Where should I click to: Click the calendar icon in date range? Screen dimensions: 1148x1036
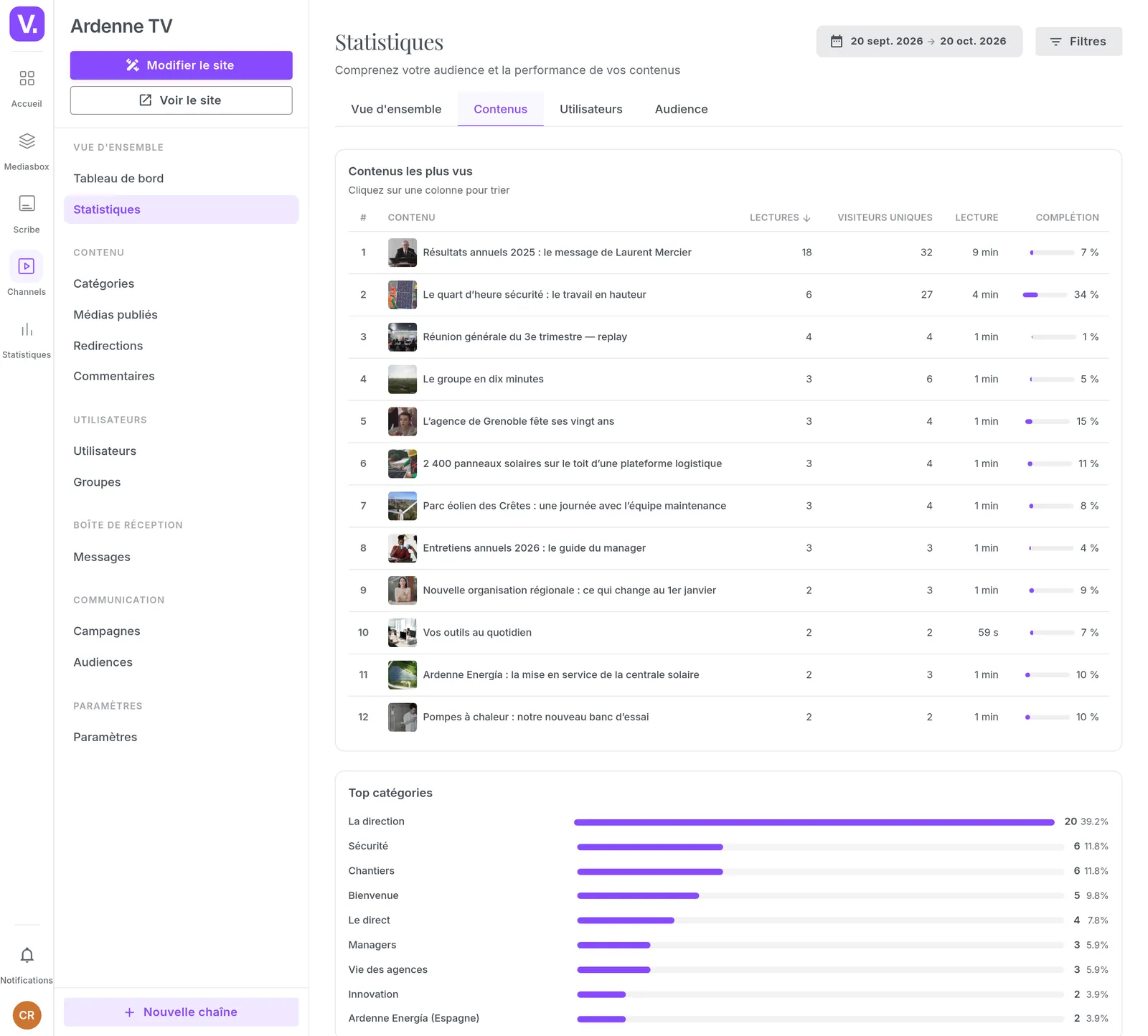[837, 42]
